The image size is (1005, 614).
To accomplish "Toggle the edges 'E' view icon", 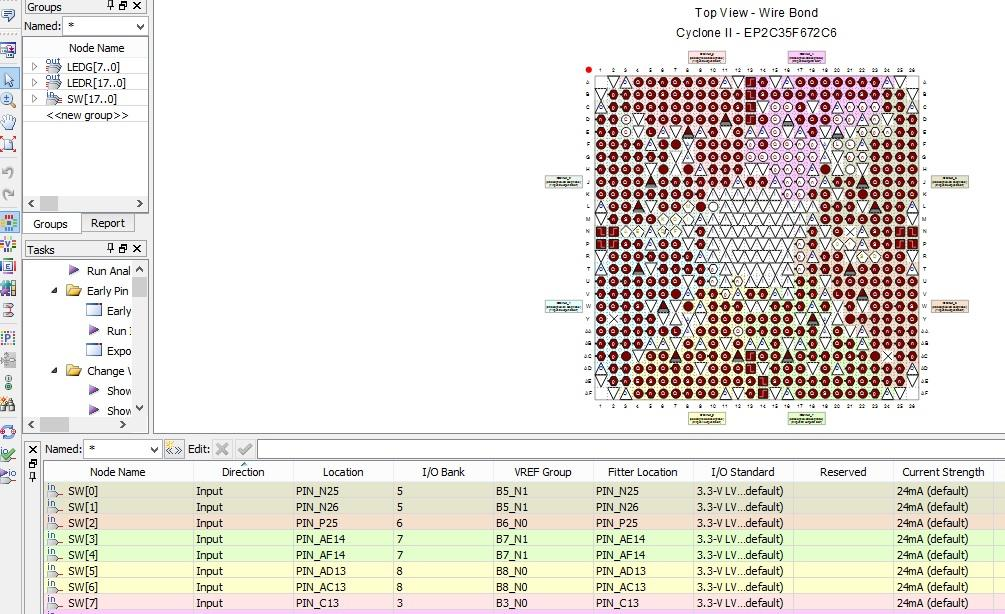I will tap(8, 266).
